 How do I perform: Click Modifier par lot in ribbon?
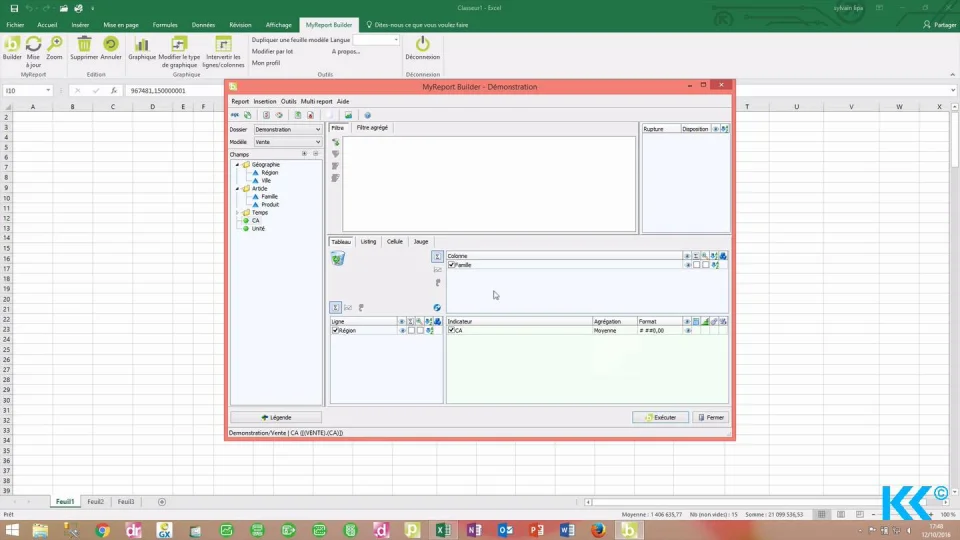click(x=272, y=51)
